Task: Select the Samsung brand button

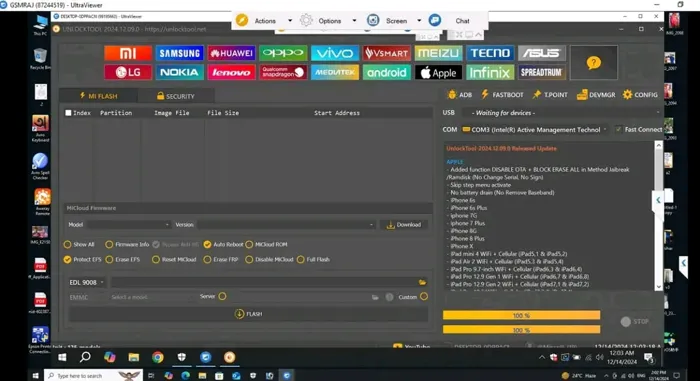Action: click(179, 53)
